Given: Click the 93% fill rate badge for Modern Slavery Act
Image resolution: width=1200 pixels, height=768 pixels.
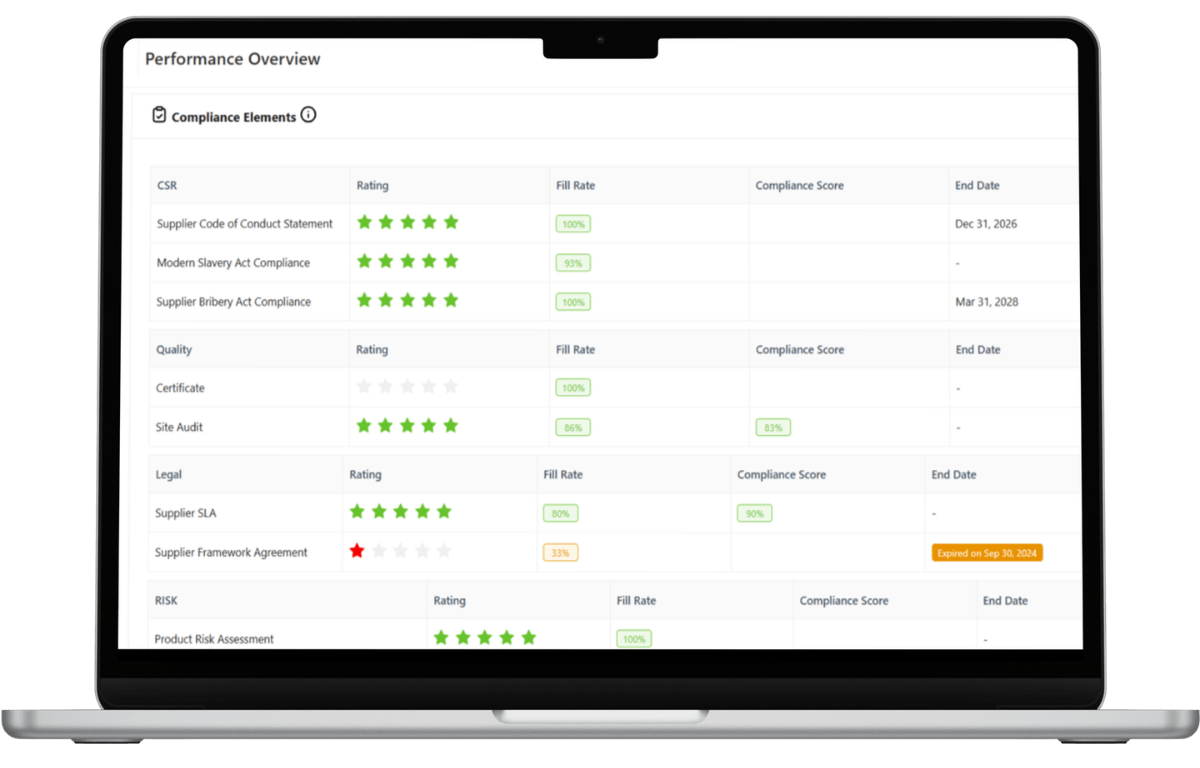Looking at the screenshot, I should coord(573,263).
